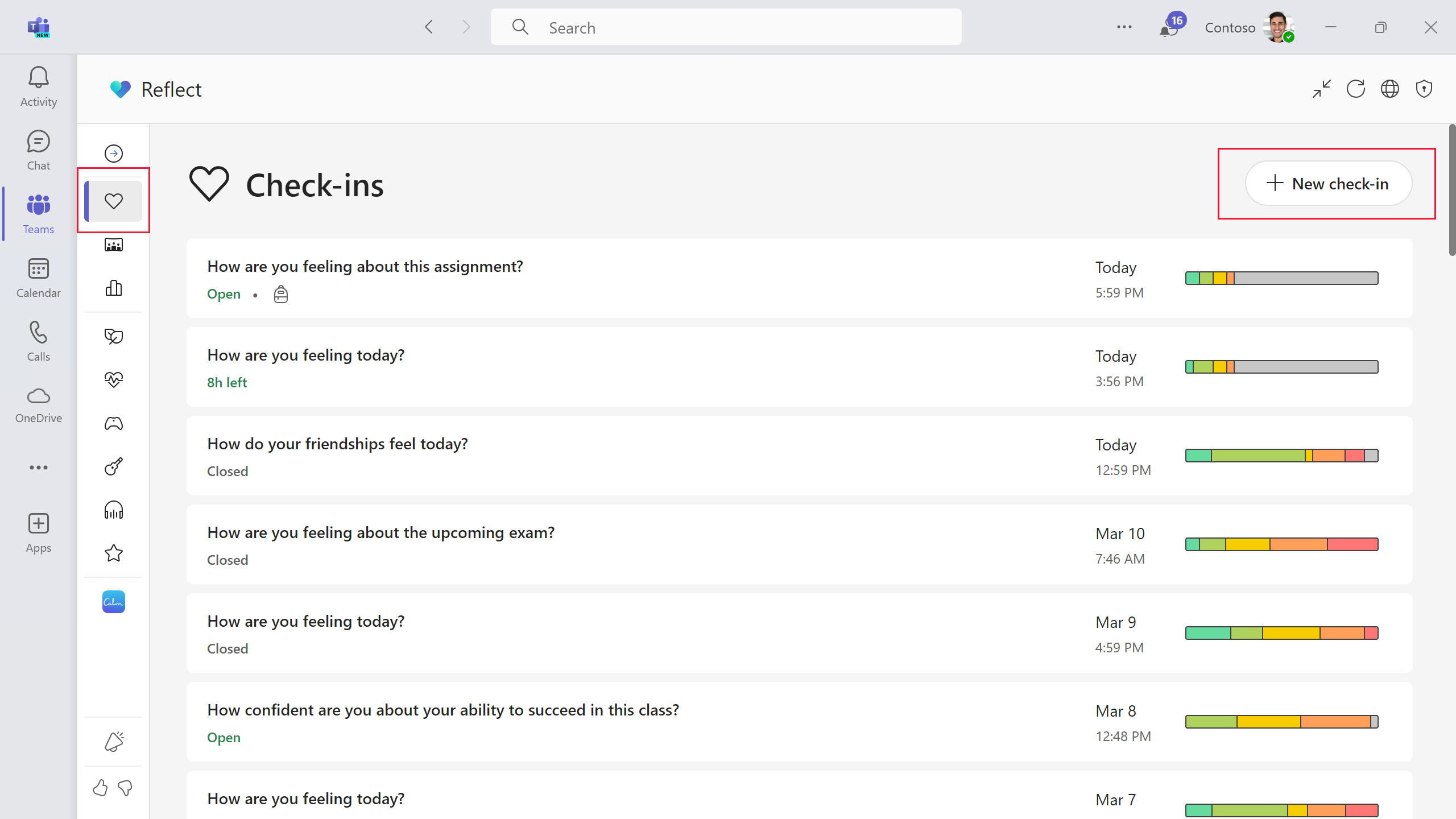Collapse the Reflect view with shrink arrows
1456x819 pixels.
coord(1322,89)
